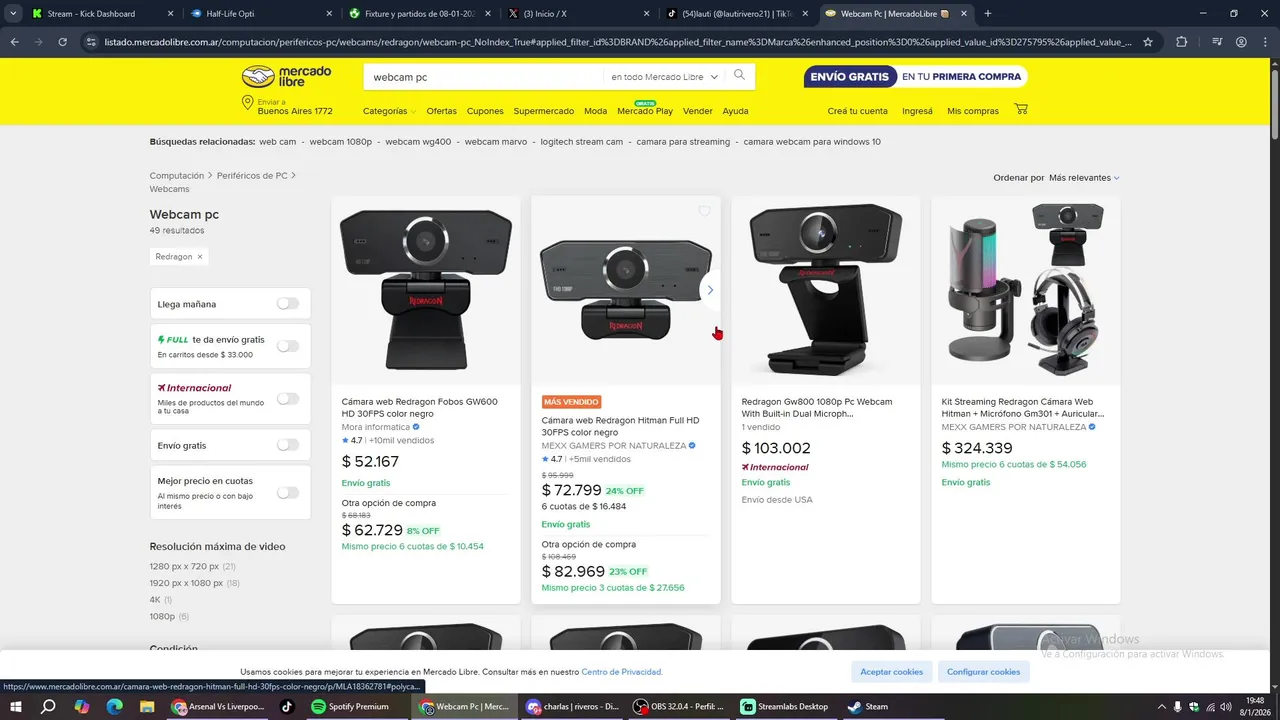This screenshot has width=1280, height=720.
Task: Open Ordenar por Más relevantes dropdown
Action: point(1084,178)
